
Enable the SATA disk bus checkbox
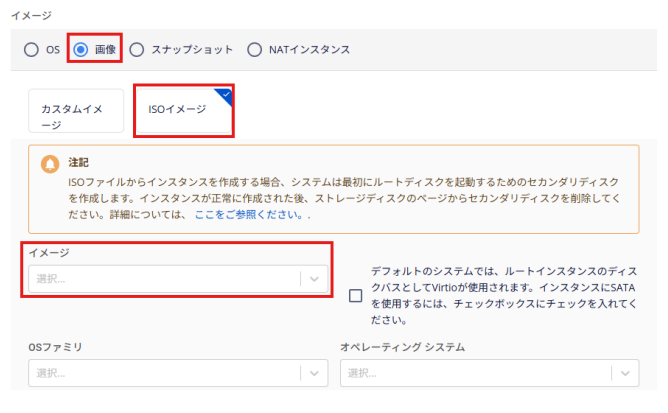[x=355, y=296]
